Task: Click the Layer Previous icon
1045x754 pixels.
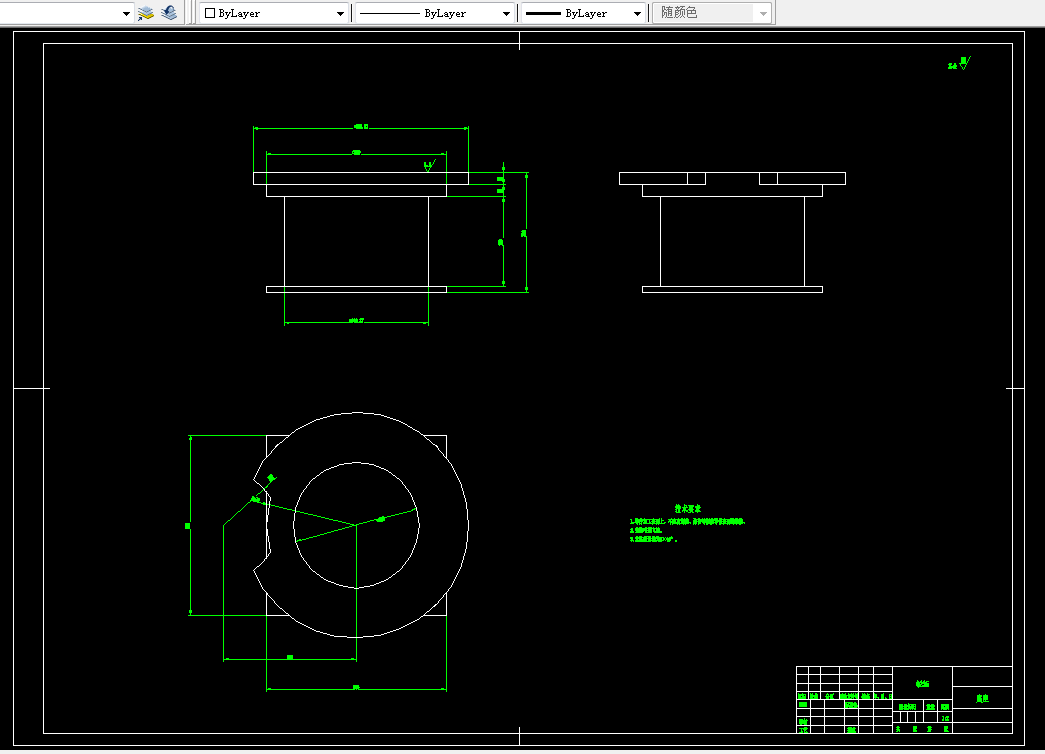Action: 169,13
